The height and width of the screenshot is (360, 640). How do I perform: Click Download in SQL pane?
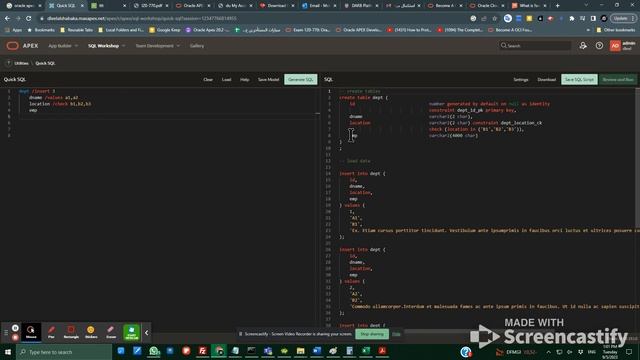point(547,80)
